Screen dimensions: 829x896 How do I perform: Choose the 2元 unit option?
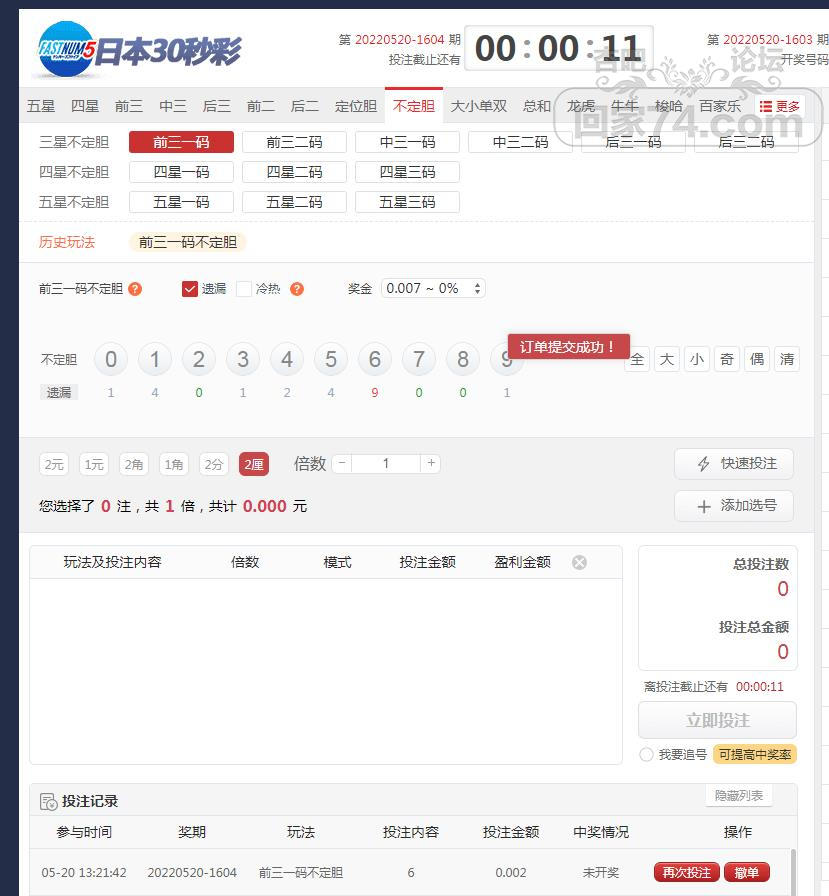click(54, 464)
